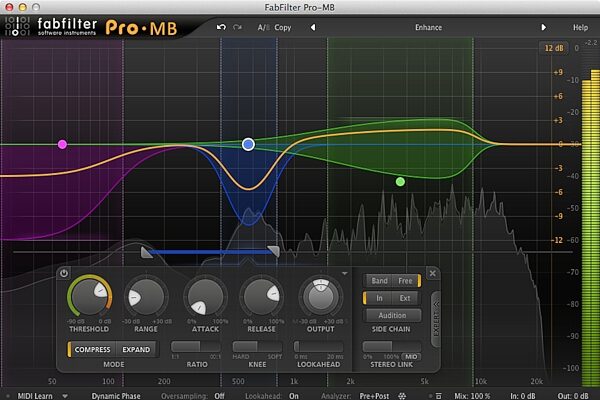Open the Help menu
This screenshot has height=400, width=600.
tap(580, 28)
